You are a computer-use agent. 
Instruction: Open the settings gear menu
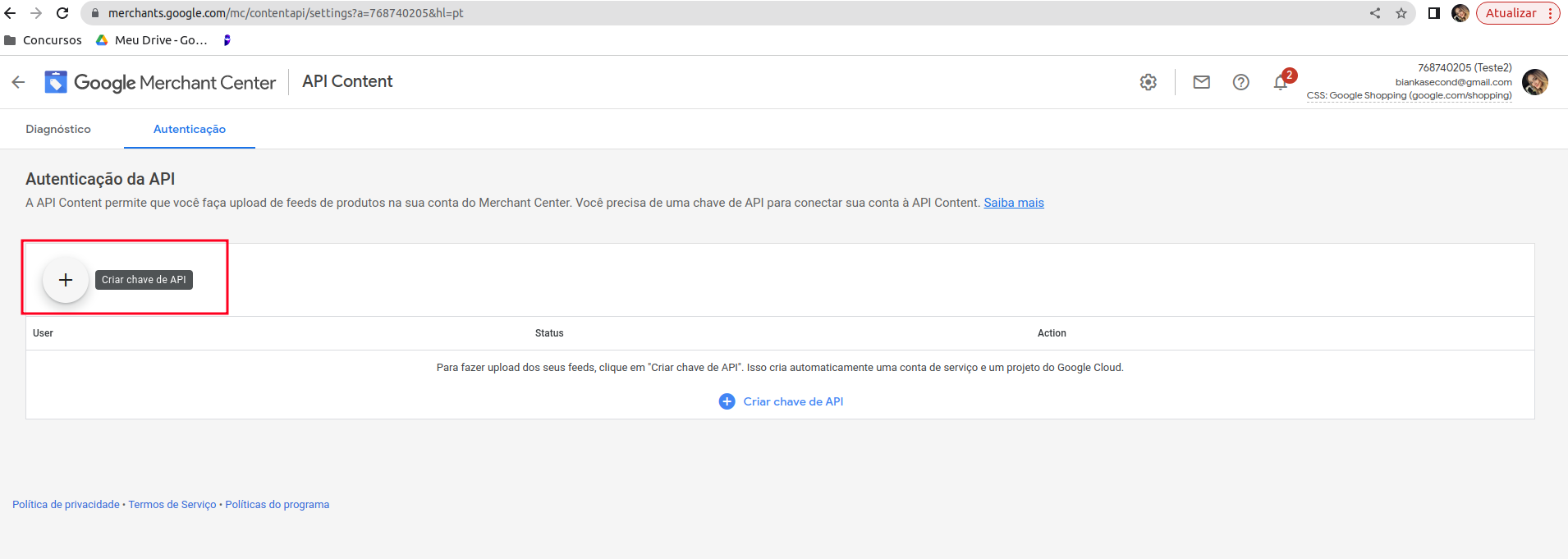coord(1148,82)
